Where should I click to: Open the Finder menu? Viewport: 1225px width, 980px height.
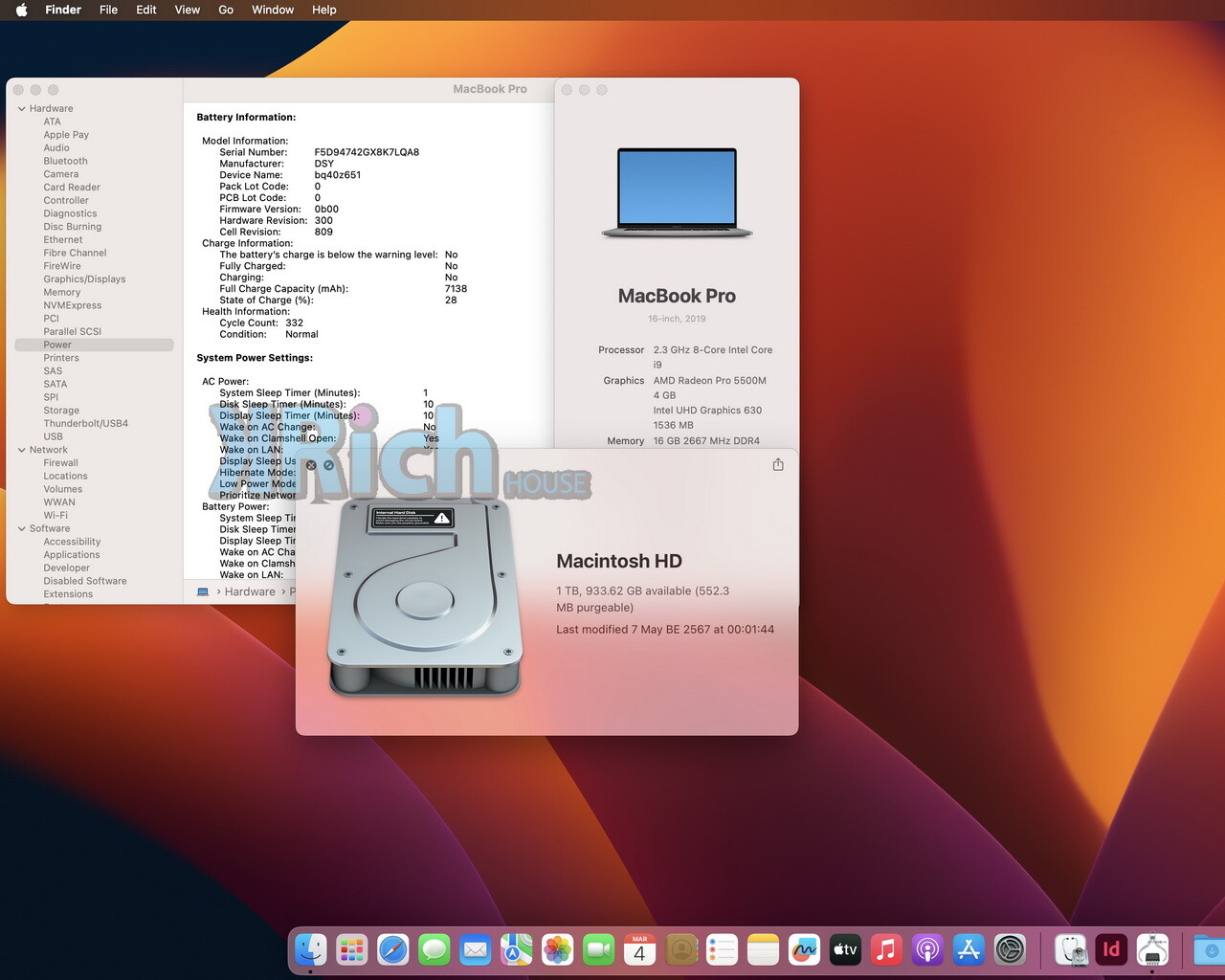(63, 10)
